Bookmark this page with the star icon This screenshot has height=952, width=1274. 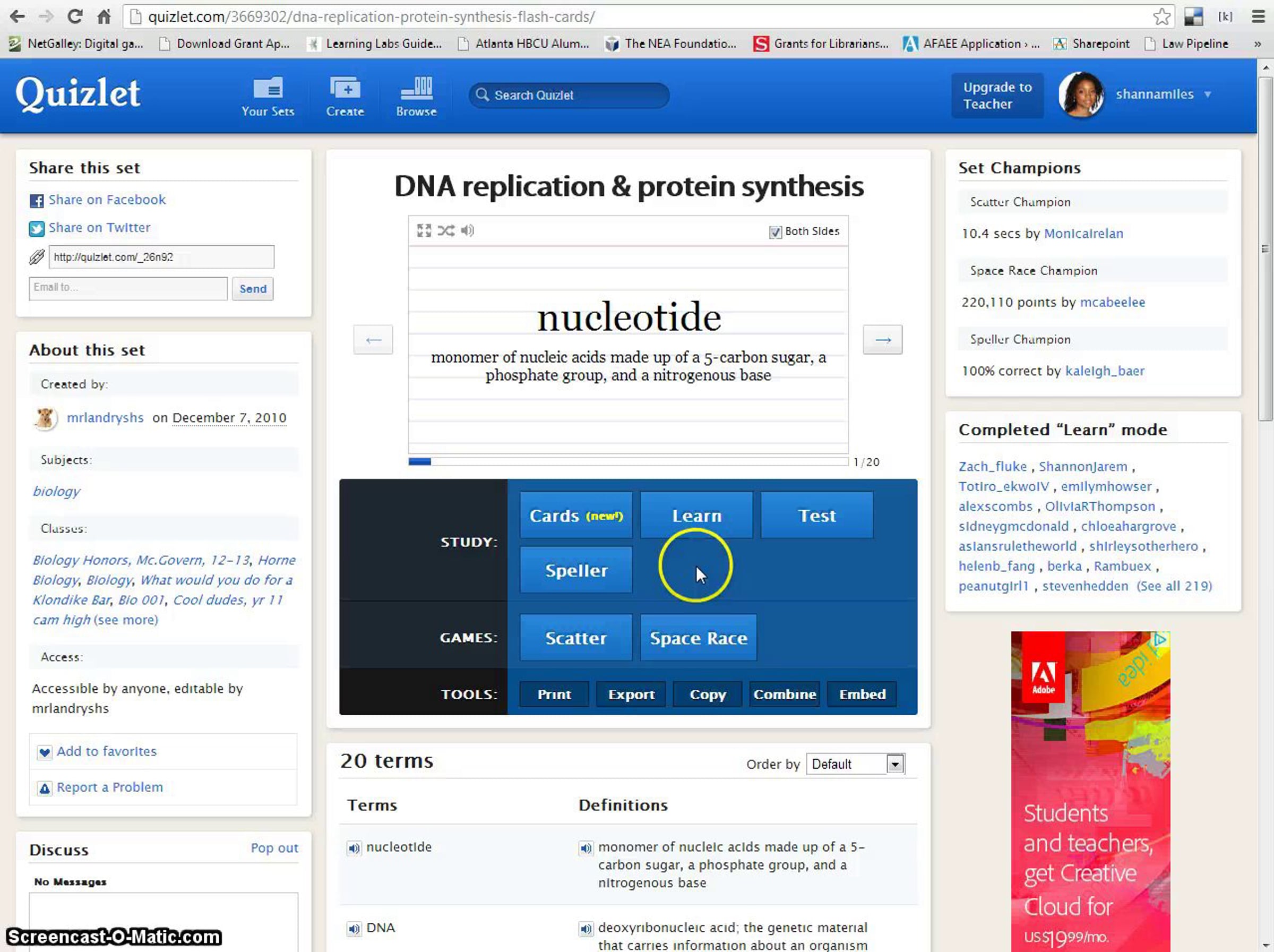pyautogui.click(x=1161, y=16)
